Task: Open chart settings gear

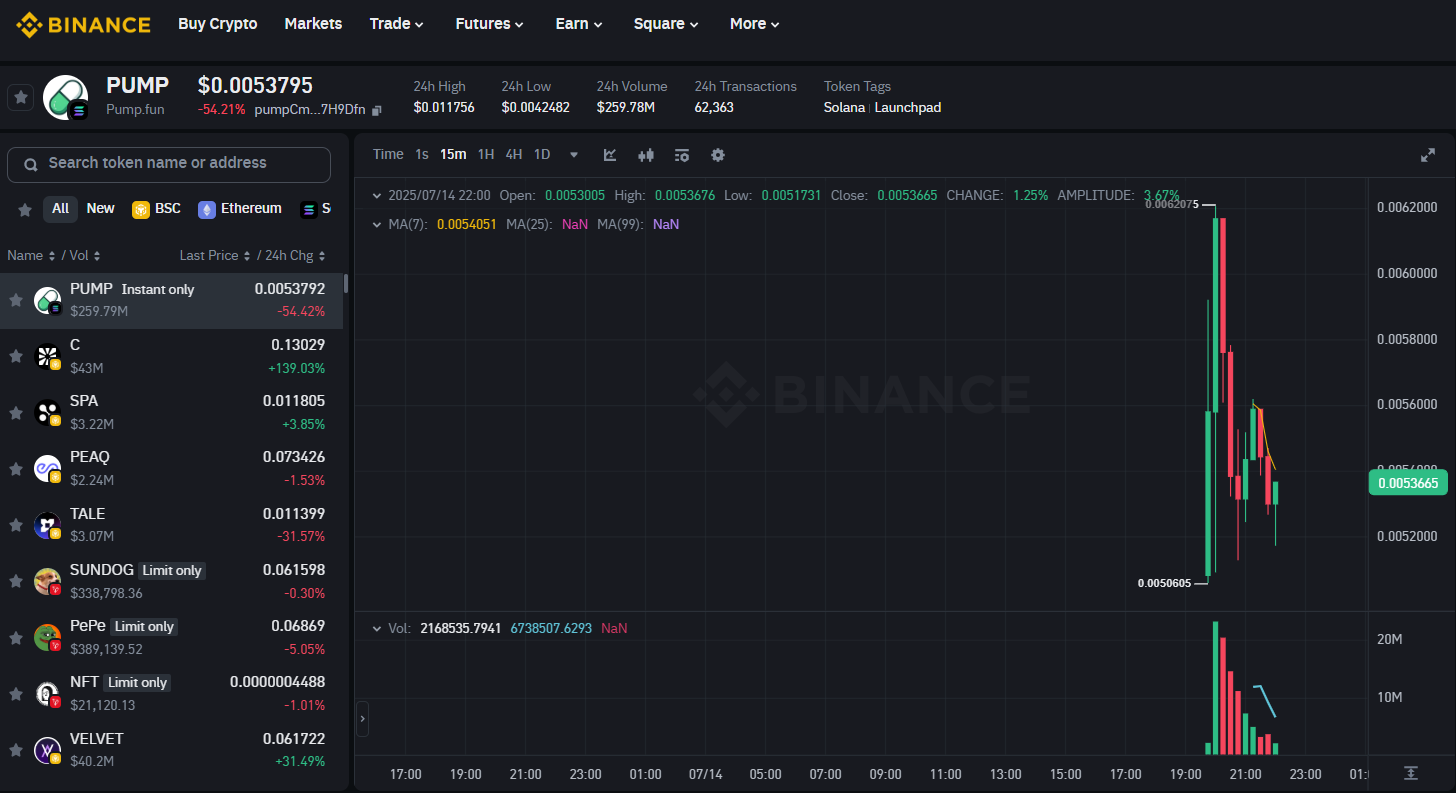Action: [718, 155]
